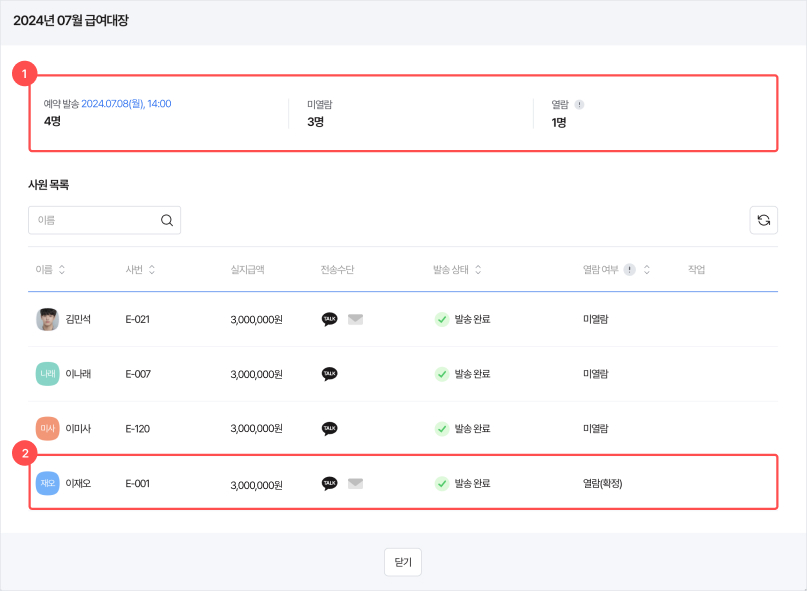Click the info icon next to 열람 summary

pos(579,104)
